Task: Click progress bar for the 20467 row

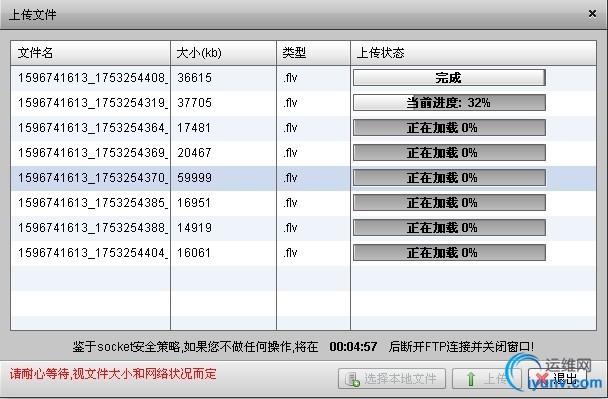Action: click(x=449, y=152)
